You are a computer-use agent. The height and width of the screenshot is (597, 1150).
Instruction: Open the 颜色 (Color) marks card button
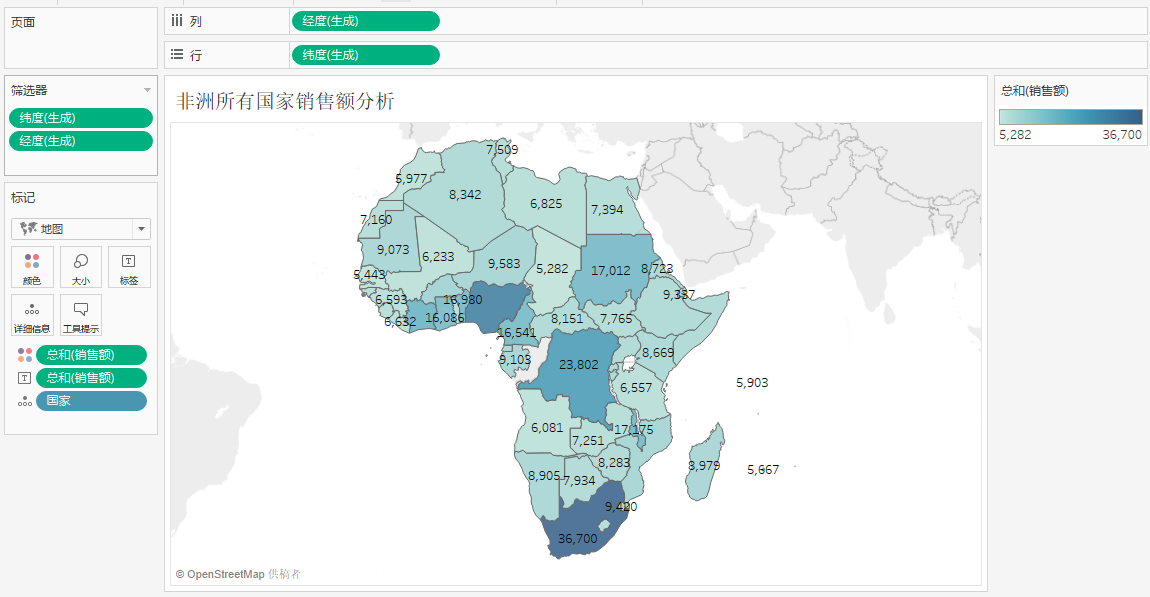coord(32,267)
